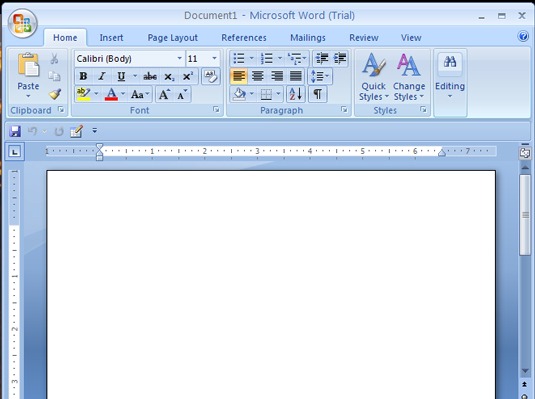535x399 pixels.
Task: Open the Editing group button
Action: (450, 76)
